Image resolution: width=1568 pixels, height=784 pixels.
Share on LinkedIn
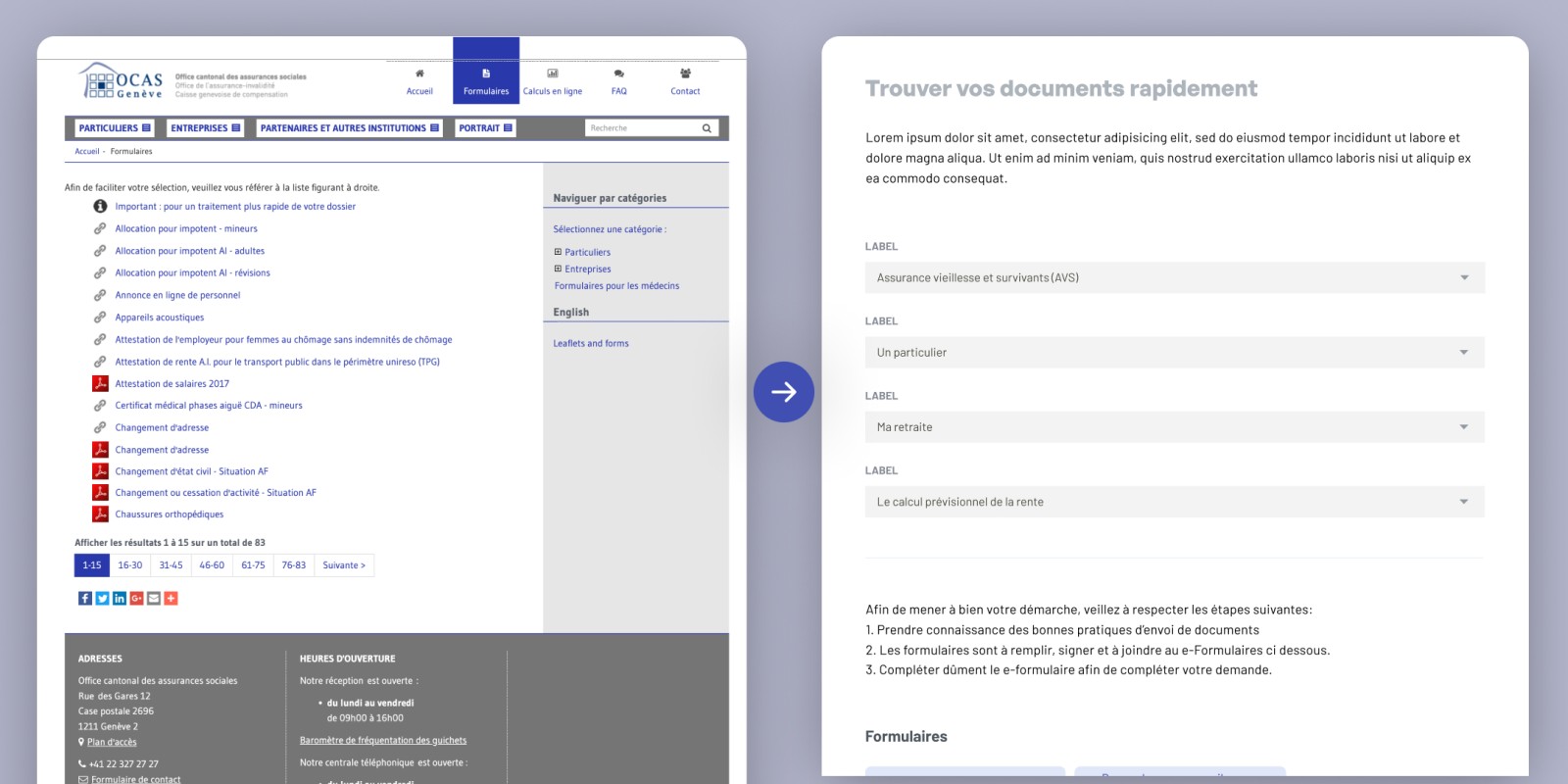(120, 599)
